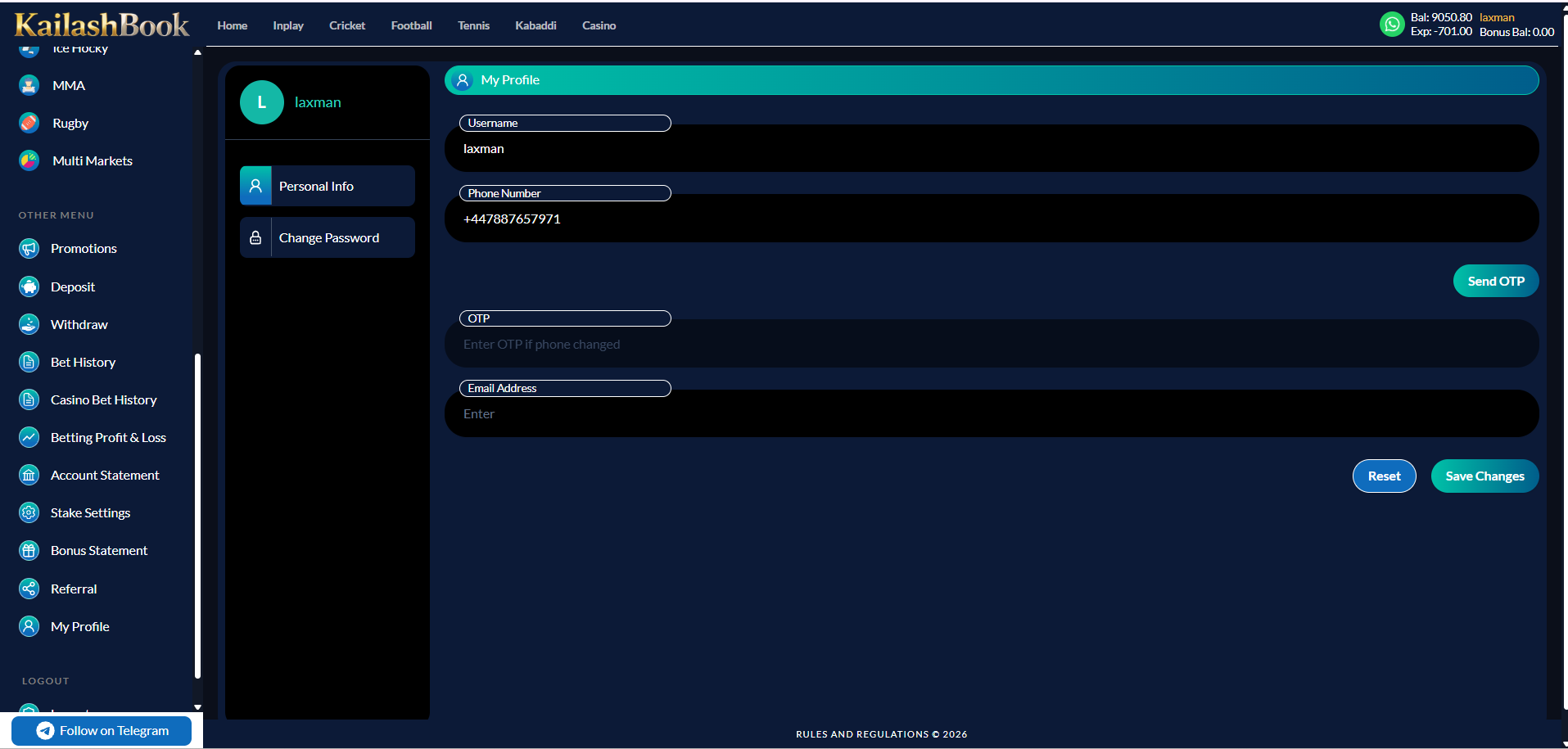Open Bet History in sidebar
This screenshot has width=1568, height=749.
click(83, 362)
